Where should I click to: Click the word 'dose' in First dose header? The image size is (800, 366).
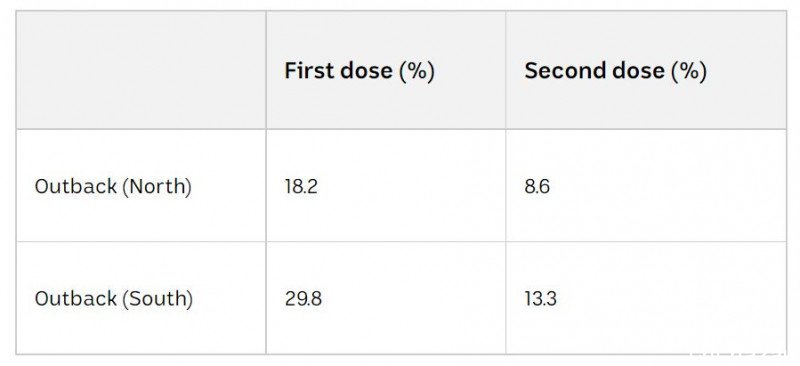[366, 70]
